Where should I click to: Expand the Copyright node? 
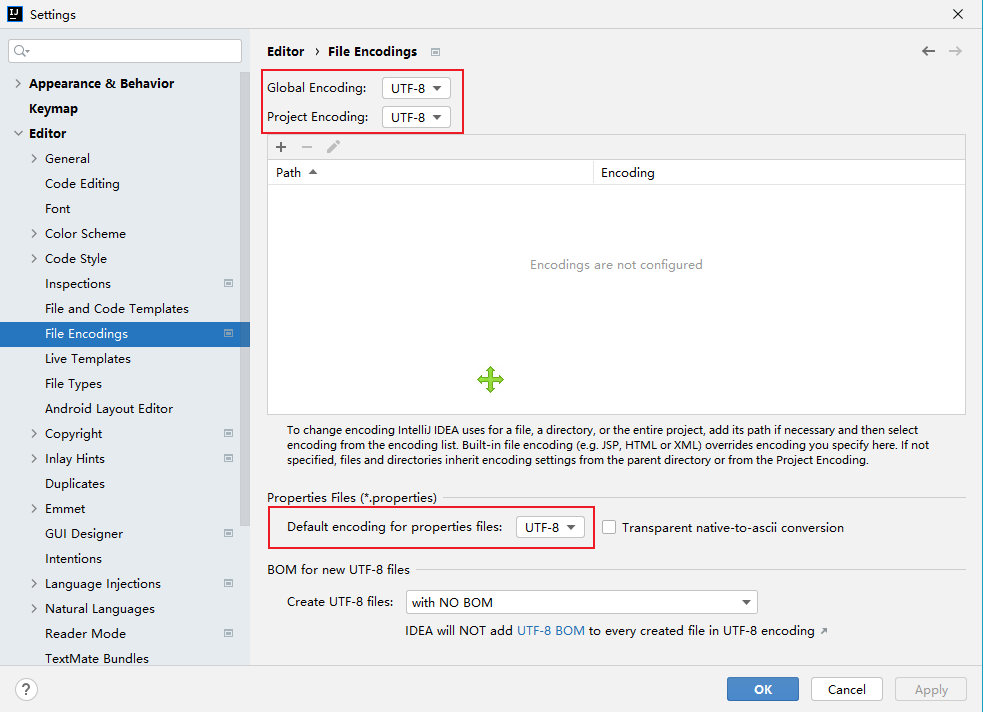(34, 433)
